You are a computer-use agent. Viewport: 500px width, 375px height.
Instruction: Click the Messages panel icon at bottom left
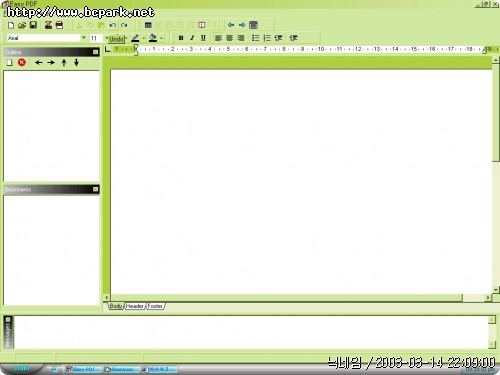pyautogui.click(x=8, y=320)
